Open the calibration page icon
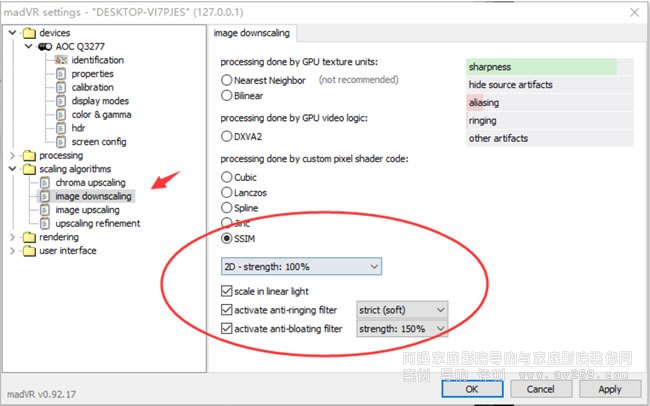650x406 pixels. (x=61, y=87)
